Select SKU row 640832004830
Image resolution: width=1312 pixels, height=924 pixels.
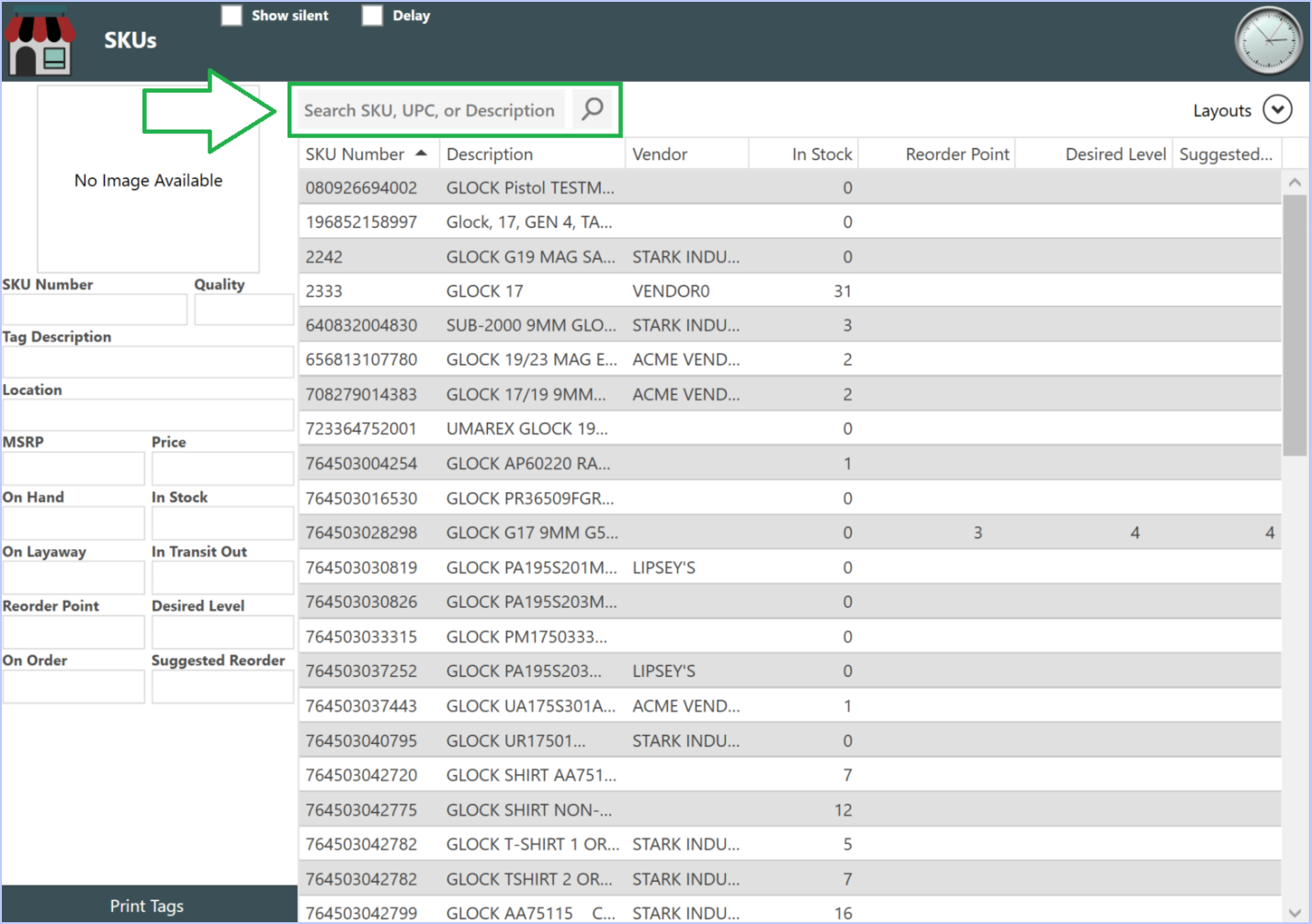click(x=790, y=325)
